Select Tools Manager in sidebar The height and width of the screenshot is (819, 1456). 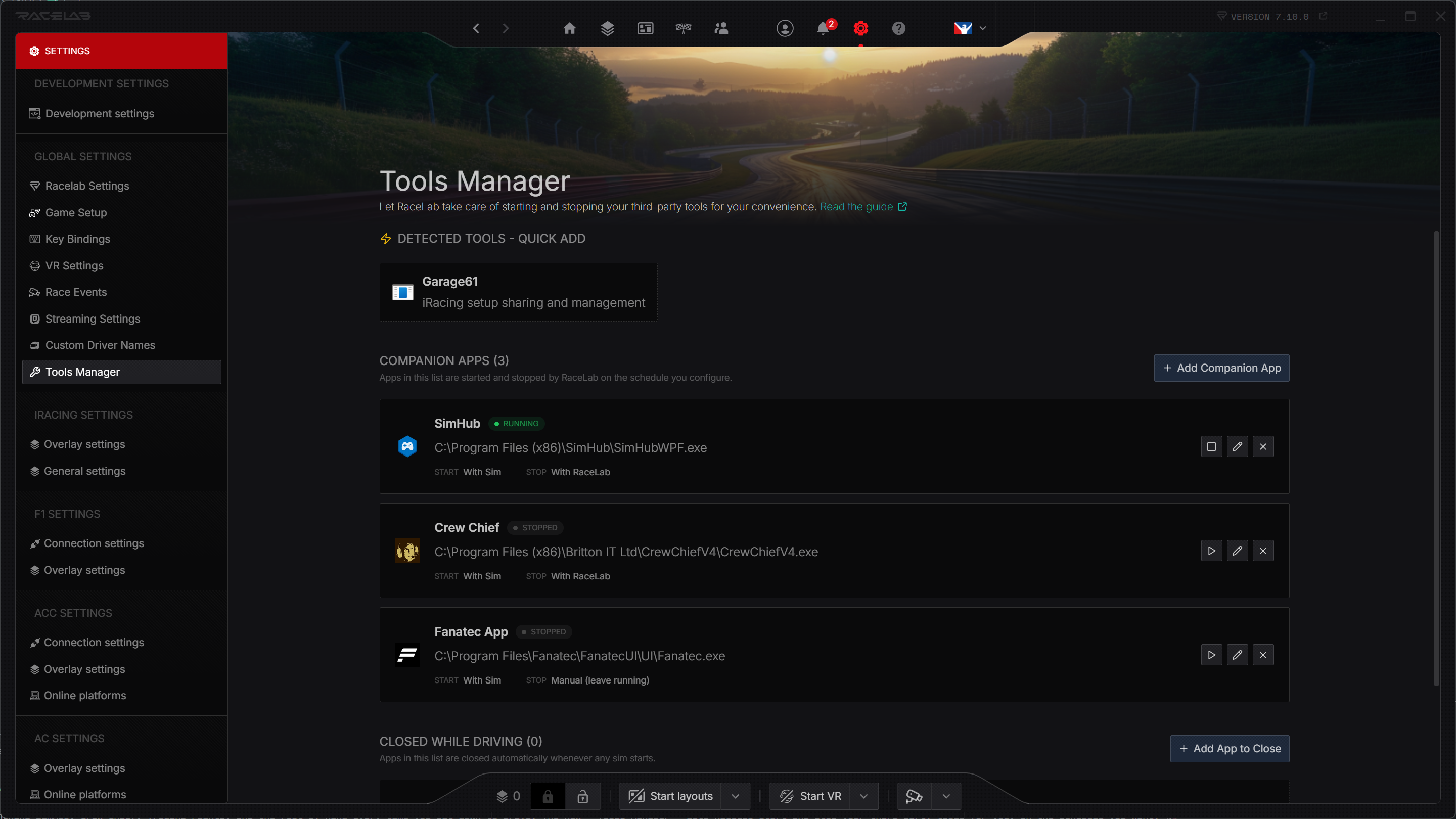tap(121, 372)
